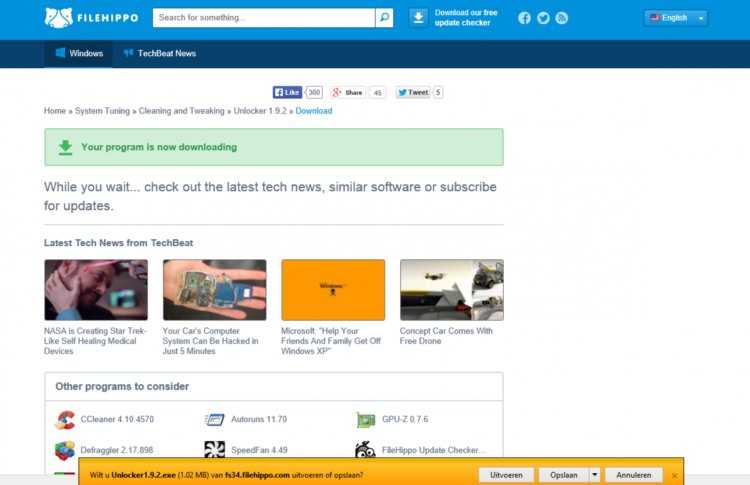The image size is (750, 485).
Task: Click the Tweet button
Action: pyautogui.click(x=413, y=92)
